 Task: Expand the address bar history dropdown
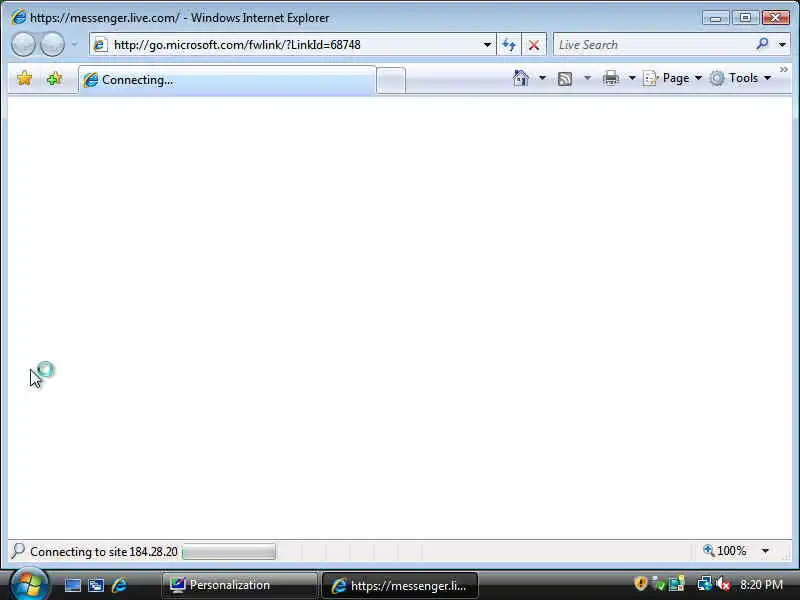(x=487, y=45)
